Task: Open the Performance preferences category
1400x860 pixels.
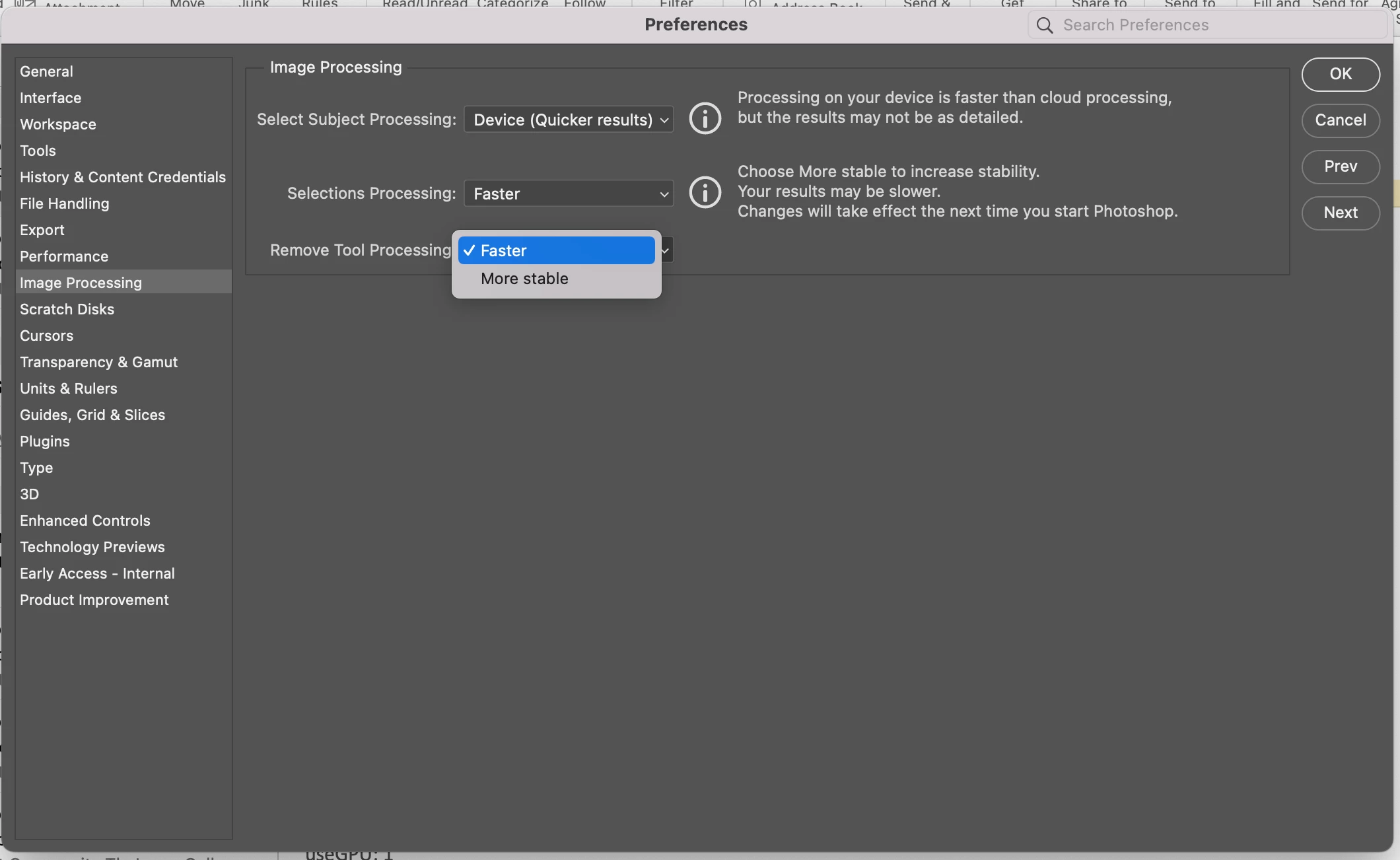Action: (64, 256)
